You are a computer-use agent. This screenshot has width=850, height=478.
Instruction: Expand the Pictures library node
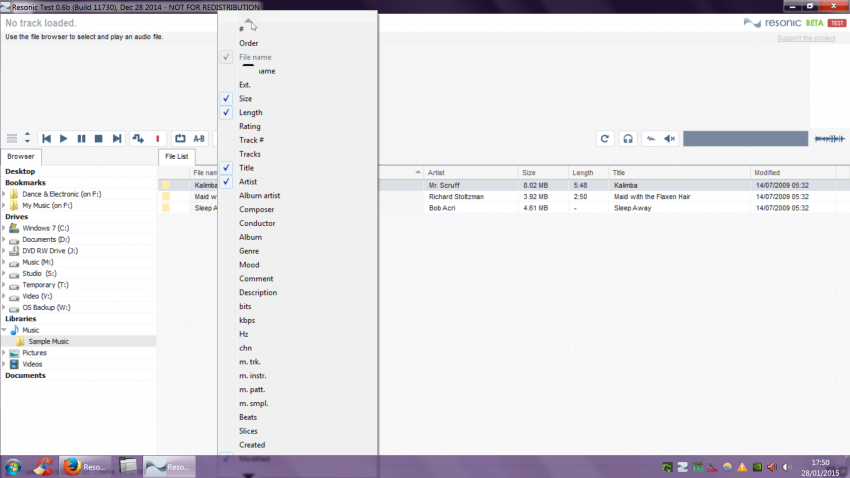[x=4, y=353]
